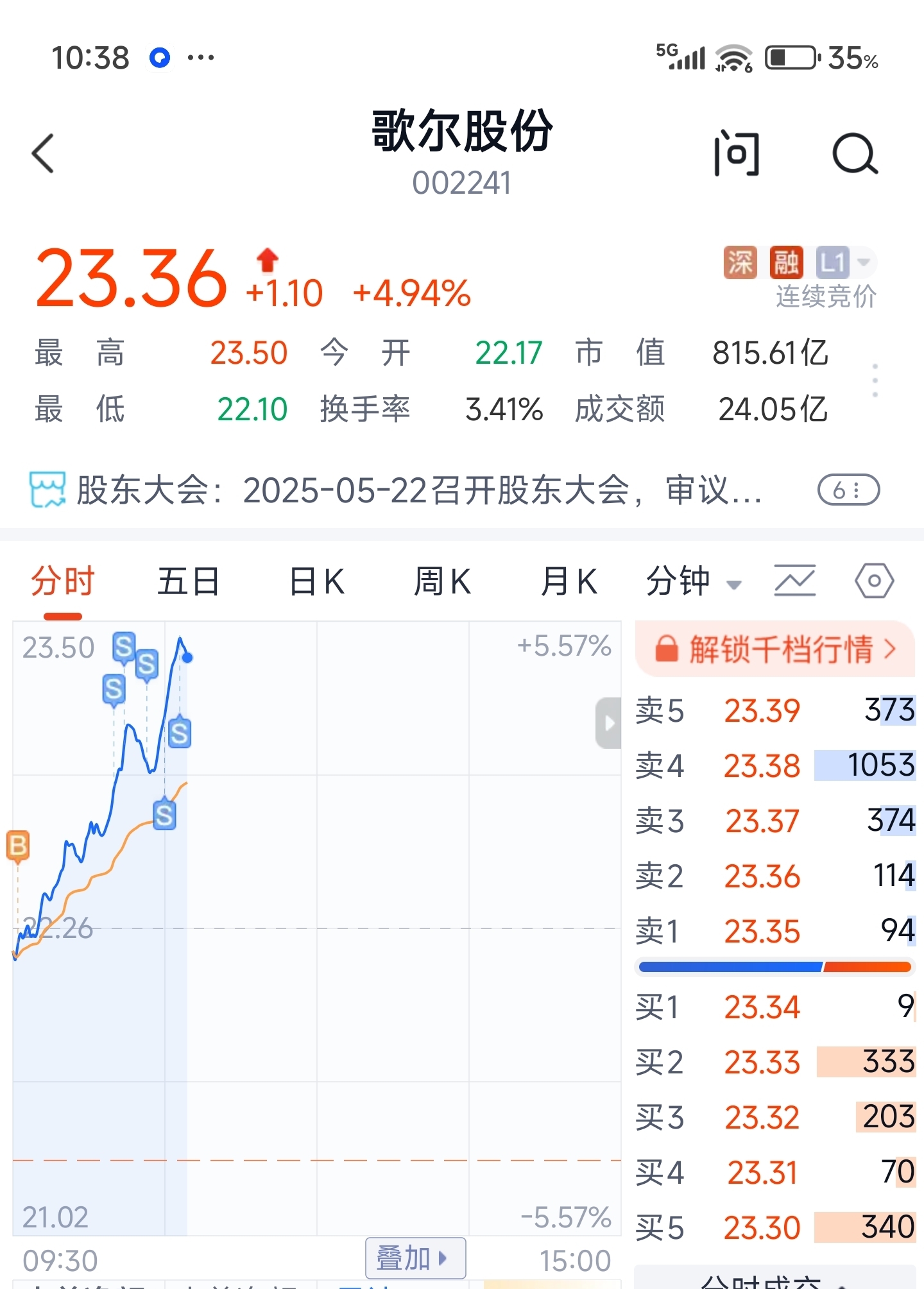Tap the lock icon in unlock banner
Viewport: 924px width, 1289px height.
click(666, 649)
